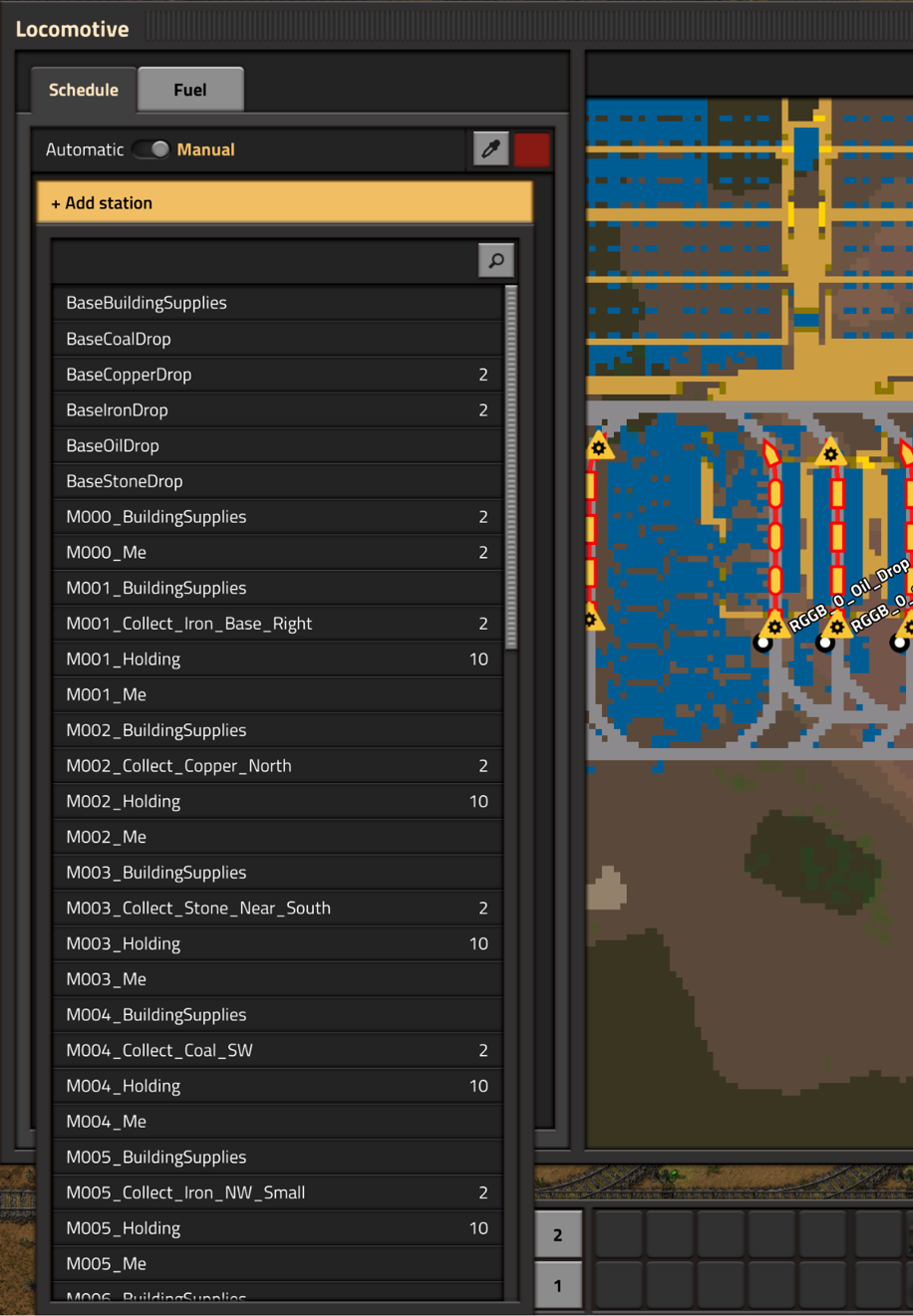Click the eyedropper color picker icon
Viewport: 913px width, 1316px height.
pos(490,149)
